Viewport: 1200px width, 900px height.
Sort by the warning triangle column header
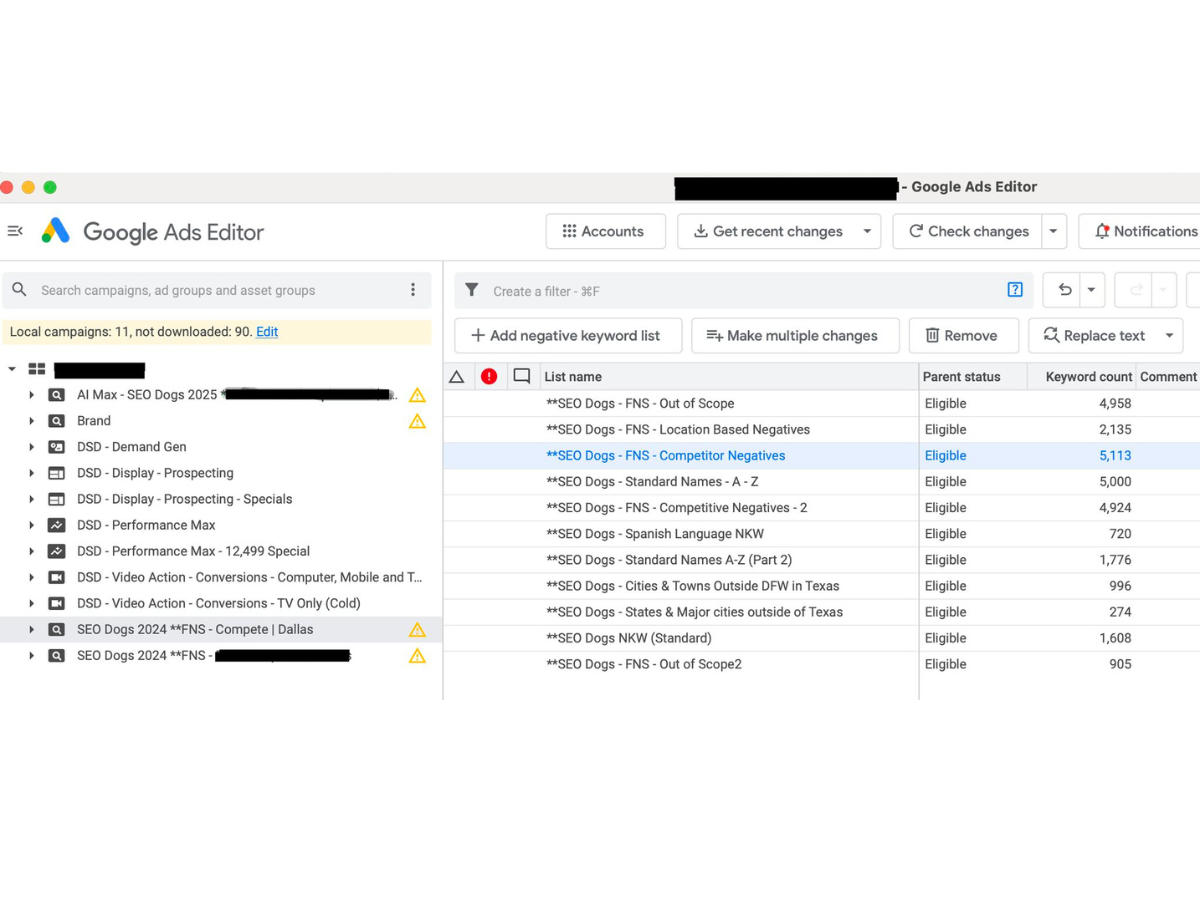(456, 377)
